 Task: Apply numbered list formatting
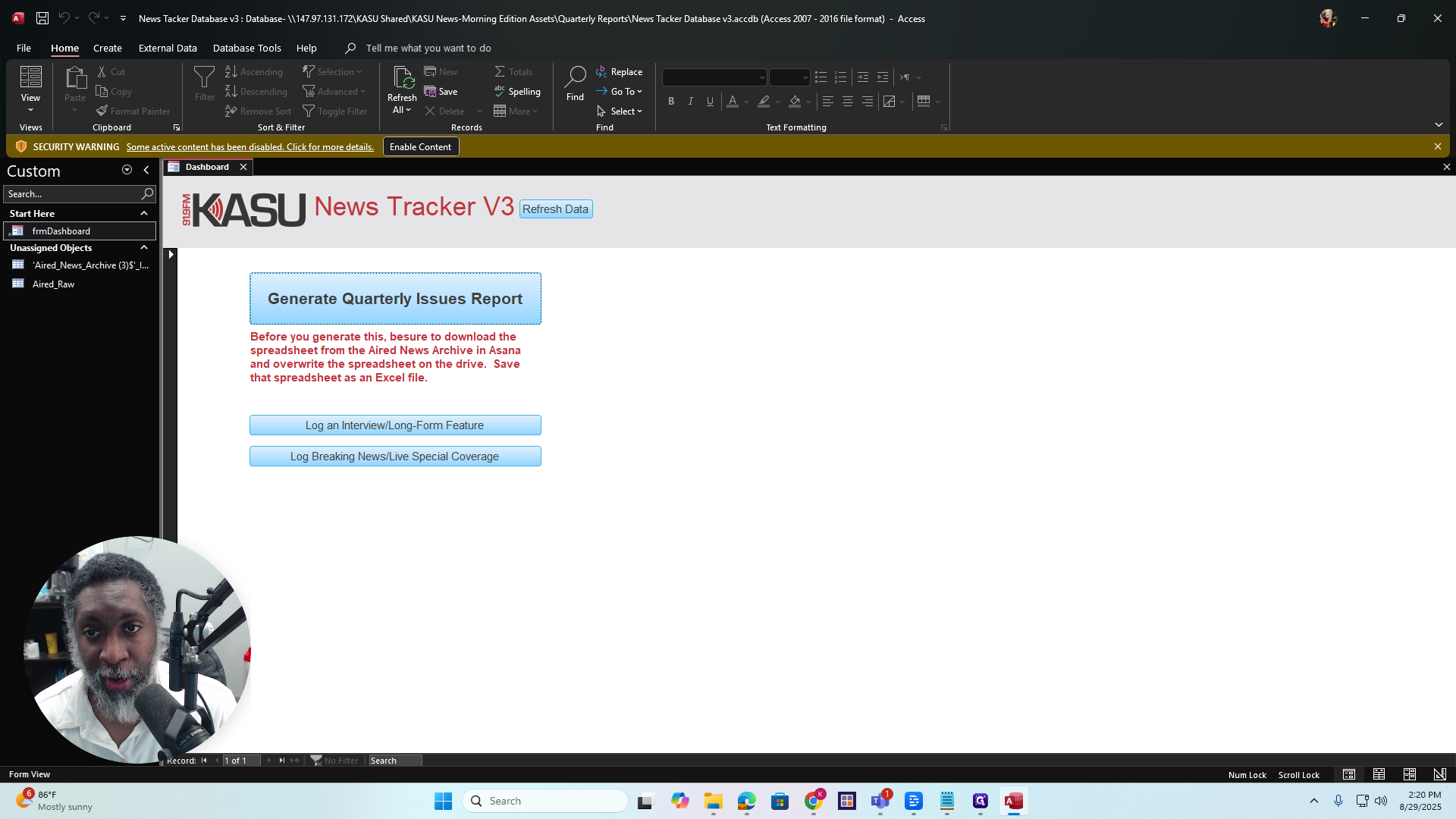[840, 77]
